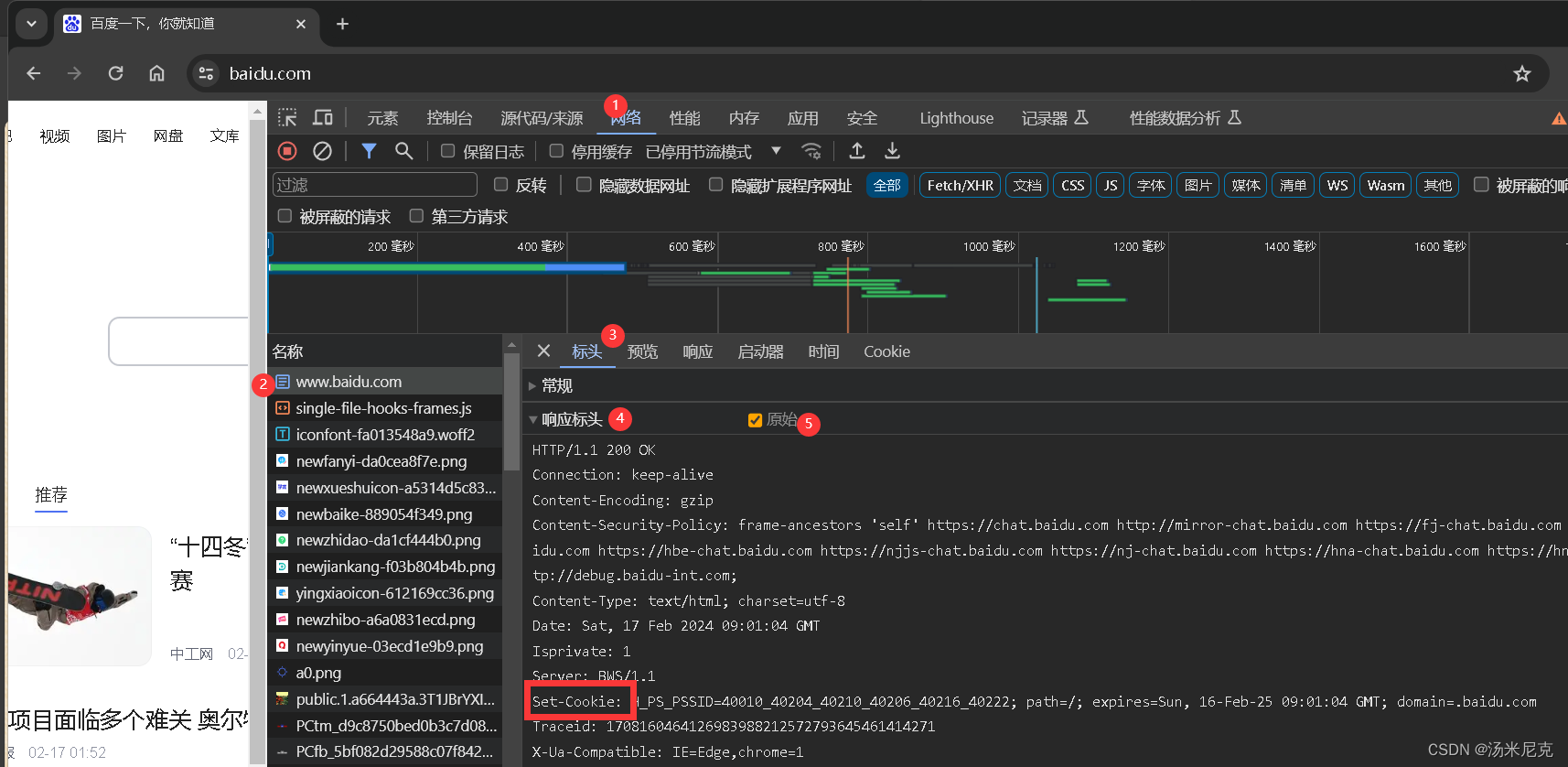Close the 百度一下 browser tab
The height and width of the screenshot is (767, 1568).
click(301, 24)
